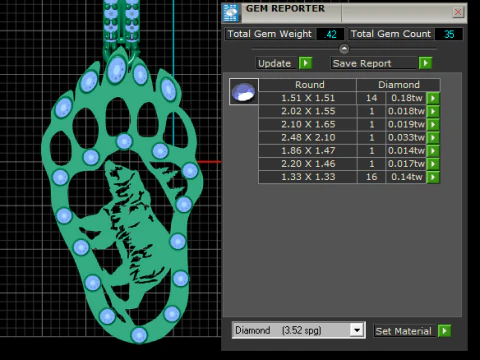Select the round gem thumbnail
This screenshot has width=480, height=360.
pyautogui.click(x=244, y=92)
